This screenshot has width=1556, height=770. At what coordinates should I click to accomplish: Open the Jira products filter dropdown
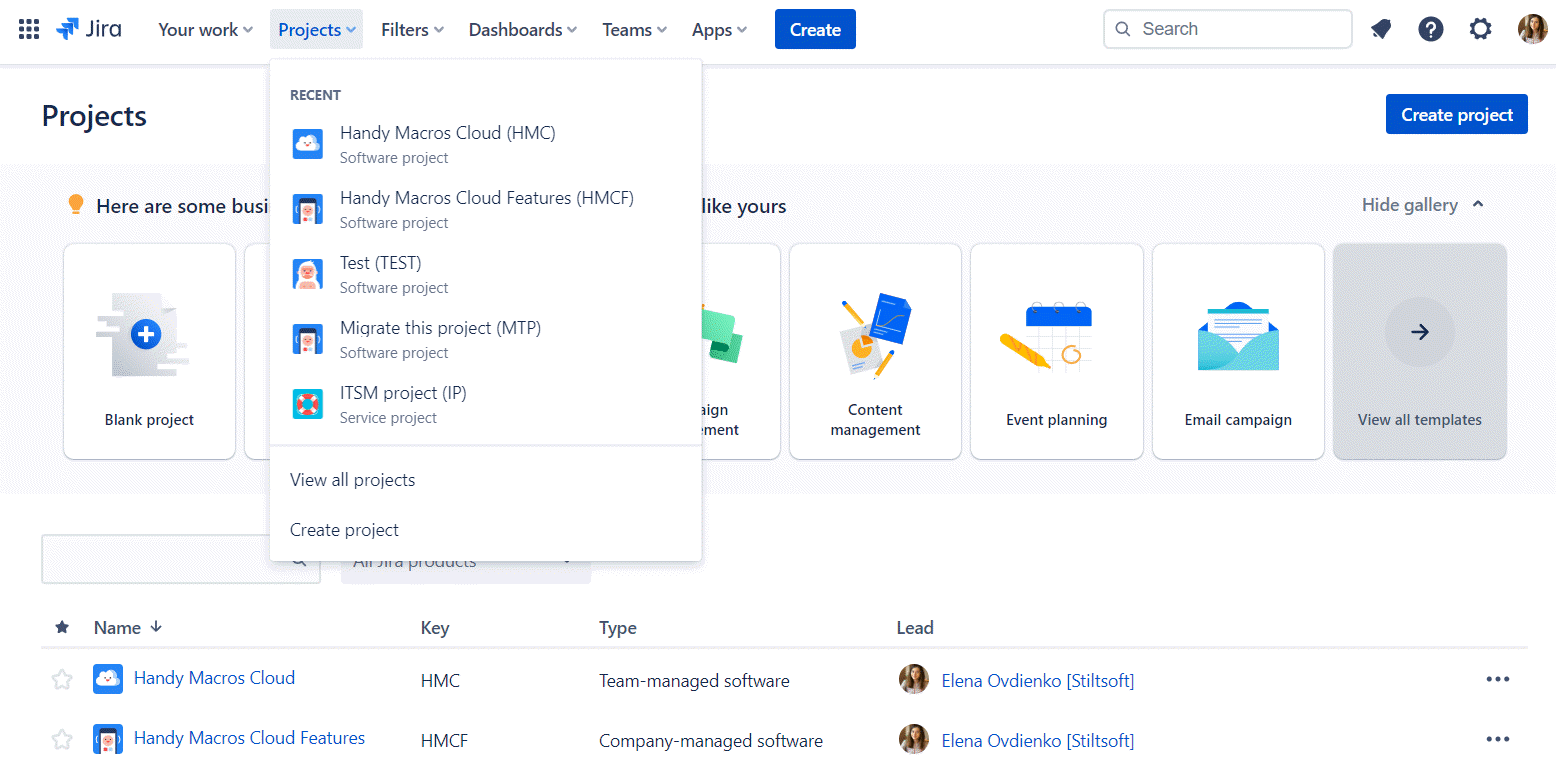click(x=466, y=561)
